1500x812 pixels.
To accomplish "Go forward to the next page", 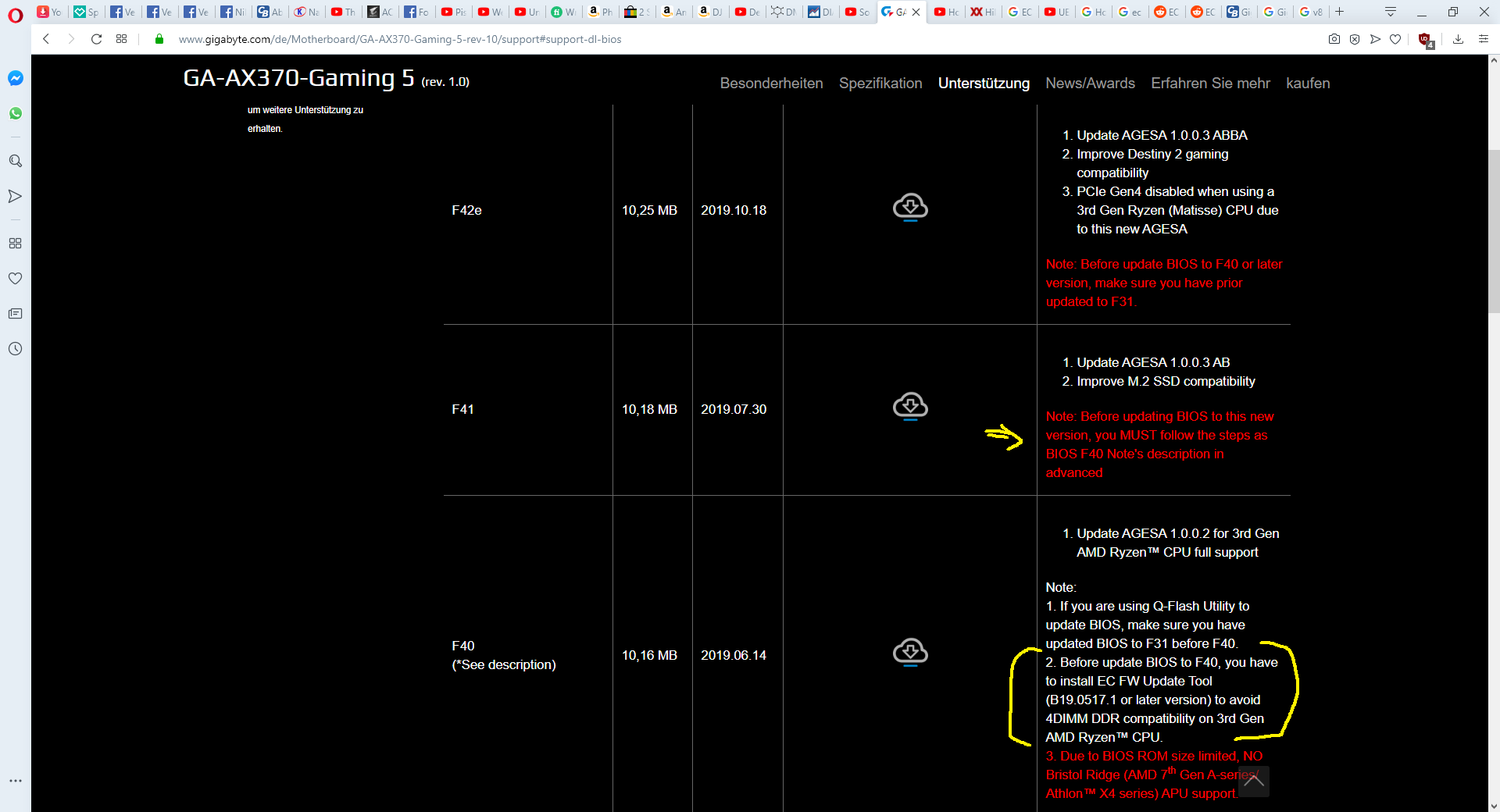I will pos(71,39).
